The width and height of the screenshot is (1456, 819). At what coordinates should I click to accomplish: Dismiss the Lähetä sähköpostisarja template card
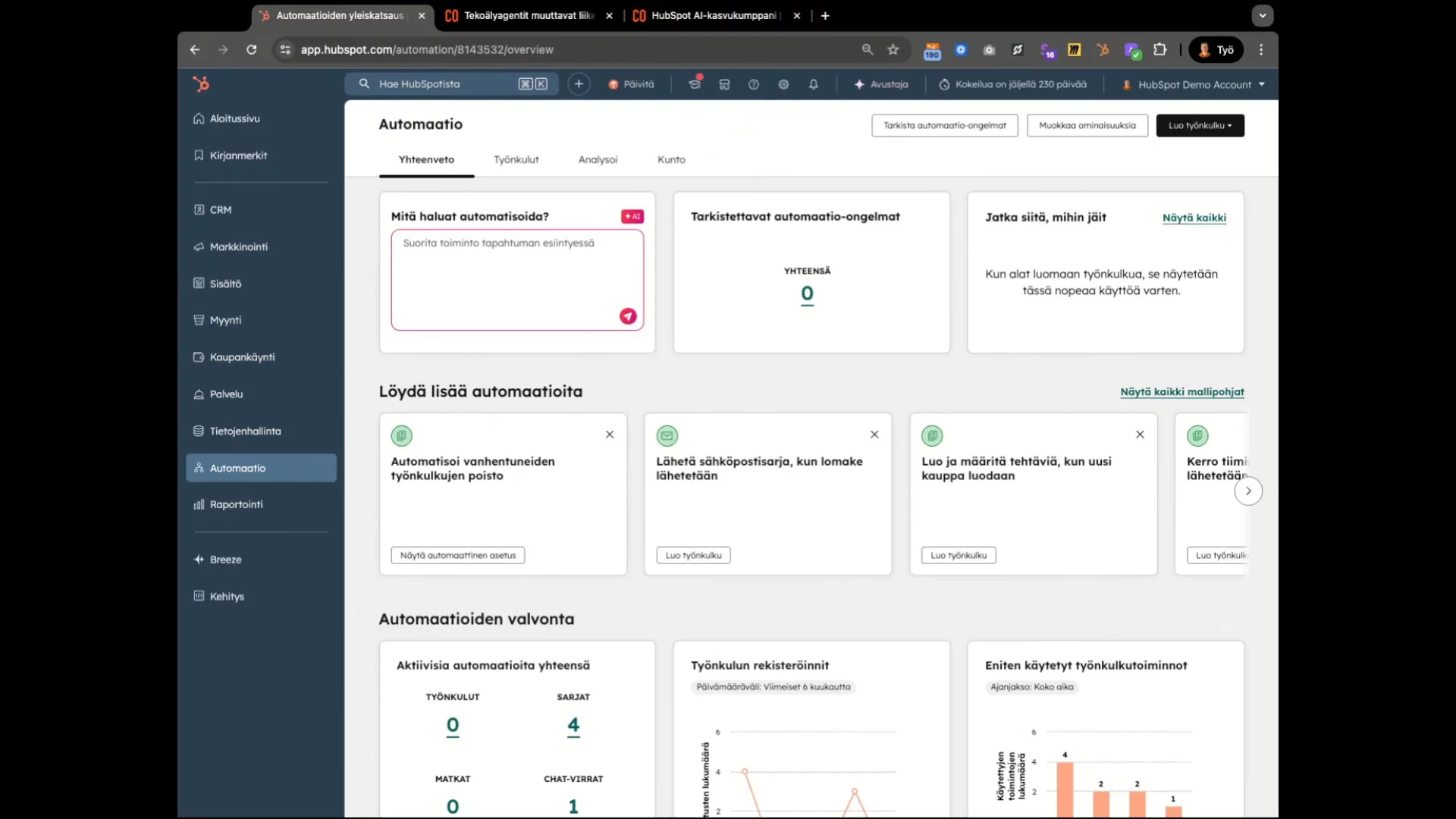pyautogui.click(x=874, y=435)
